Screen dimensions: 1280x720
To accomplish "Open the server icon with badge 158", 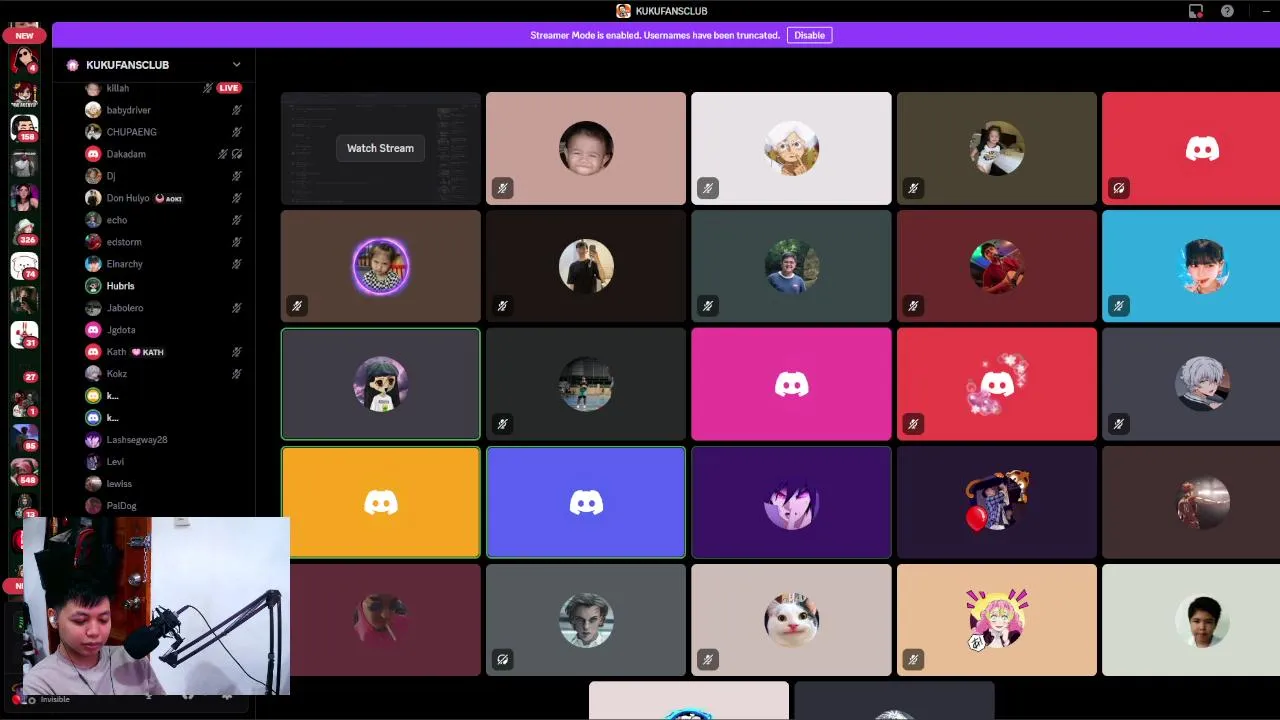I will [24, 127].
